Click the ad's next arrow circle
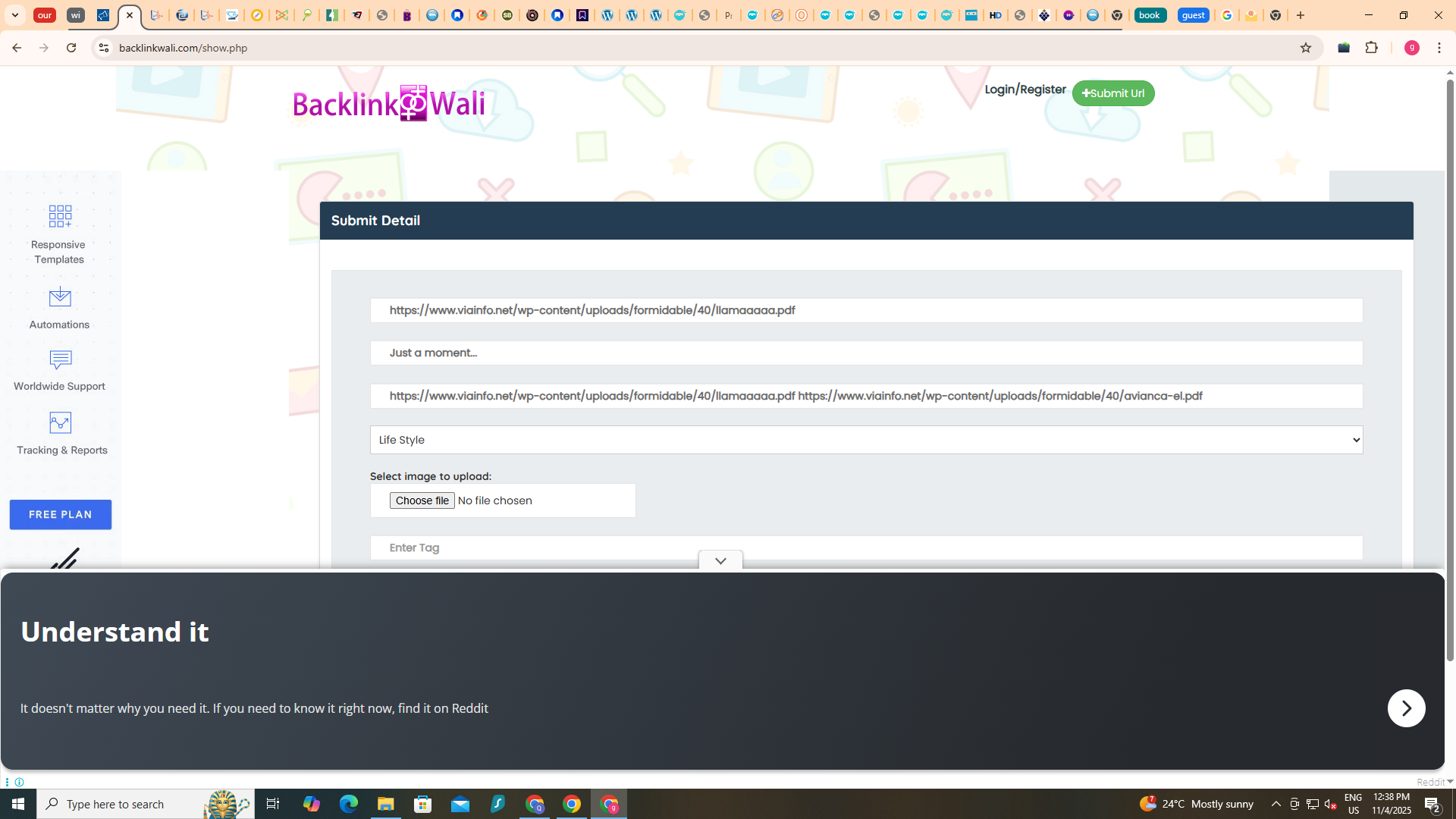 pyautogui.click(x=1406, y=708)
